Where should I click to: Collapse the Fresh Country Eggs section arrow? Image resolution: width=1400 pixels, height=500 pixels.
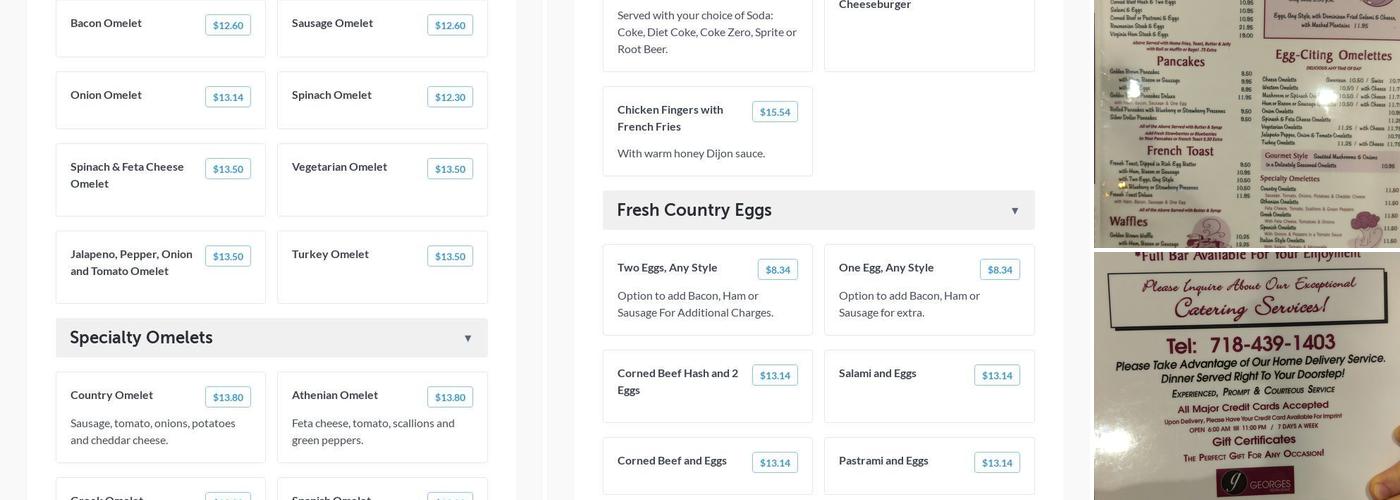coord(1014,211)
